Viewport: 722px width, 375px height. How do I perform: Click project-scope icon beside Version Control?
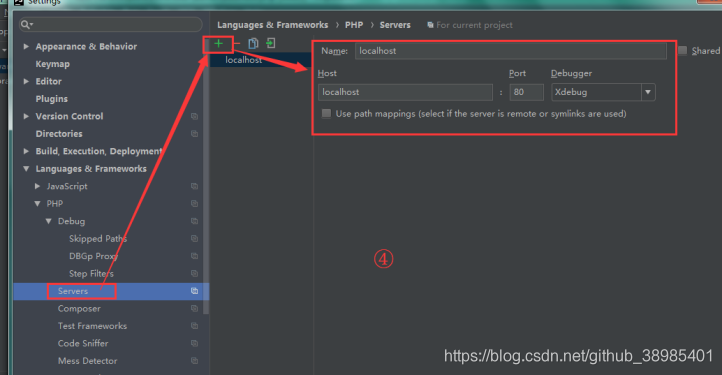click(x=194, y=117)
